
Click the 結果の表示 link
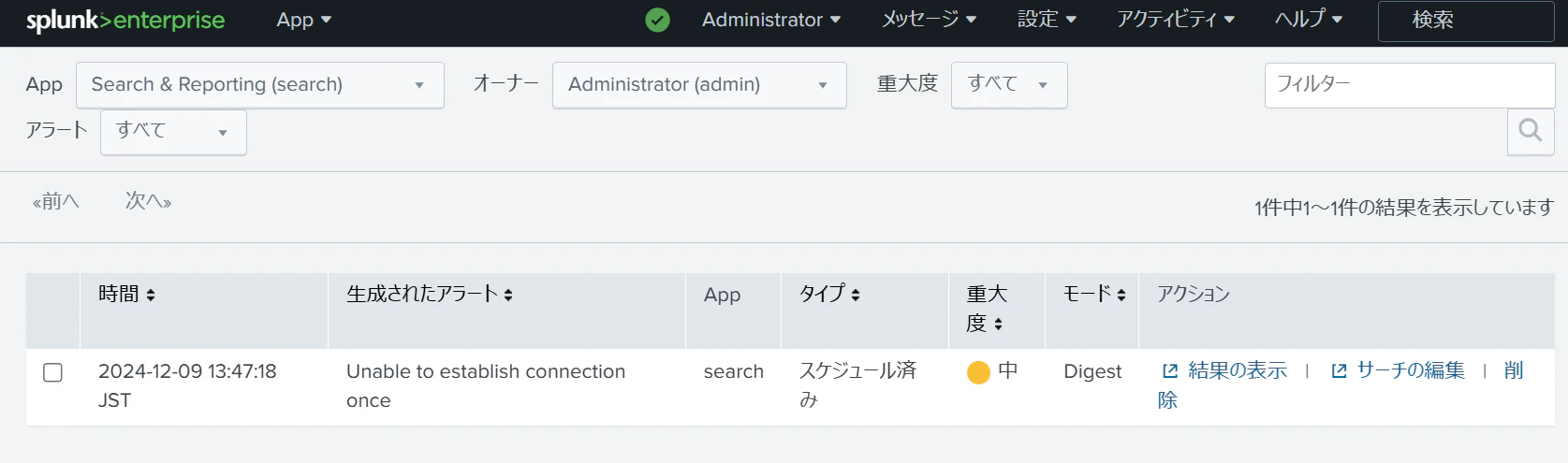[x=1237, y=371]
